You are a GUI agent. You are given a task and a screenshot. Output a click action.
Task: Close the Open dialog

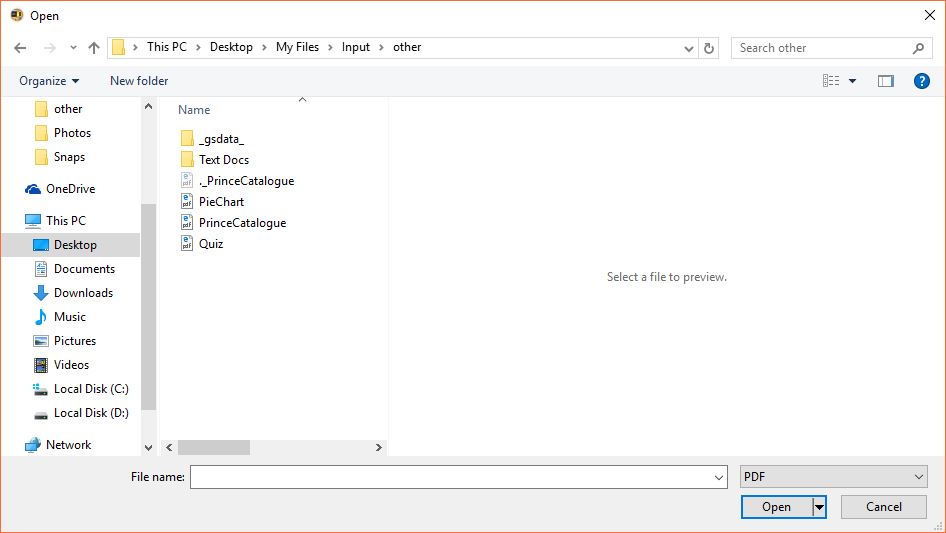coord(930,15)
